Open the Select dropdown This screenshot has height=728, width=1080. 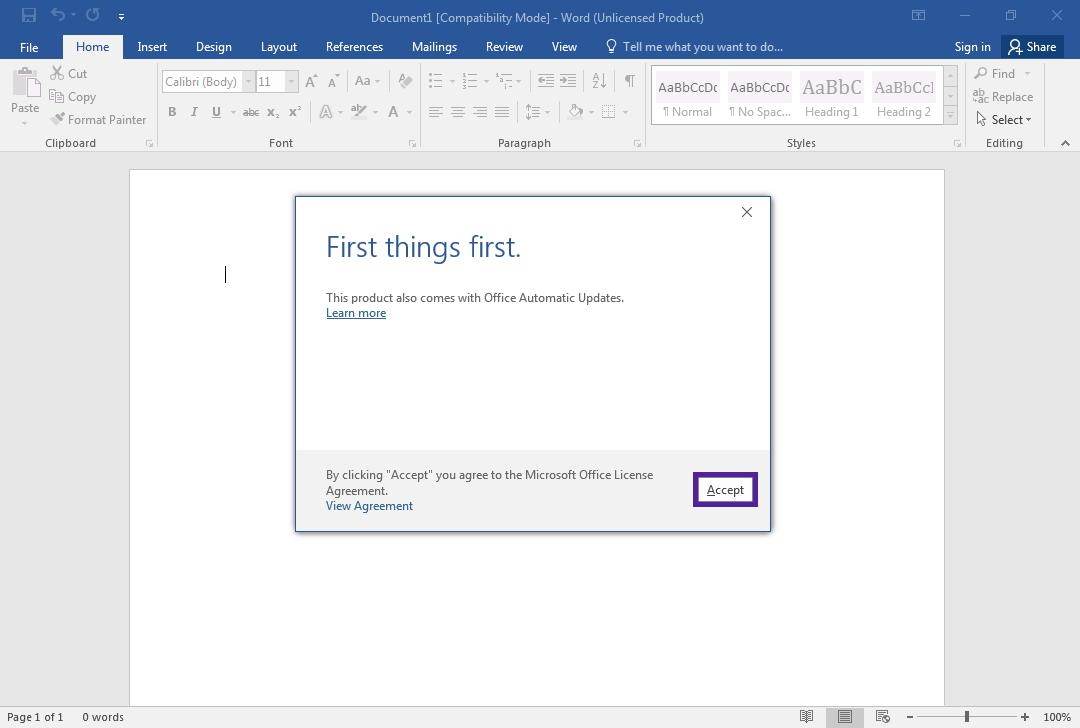1004,120
